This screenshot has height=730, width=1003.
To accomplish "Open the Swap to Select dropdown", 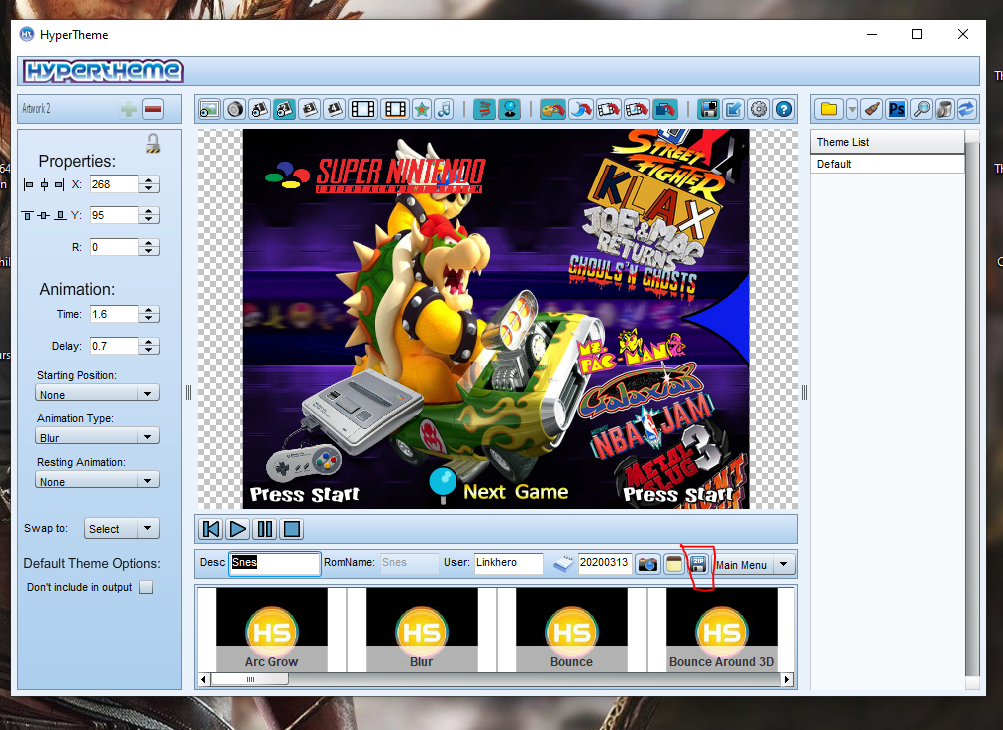I will click(122, 528).
